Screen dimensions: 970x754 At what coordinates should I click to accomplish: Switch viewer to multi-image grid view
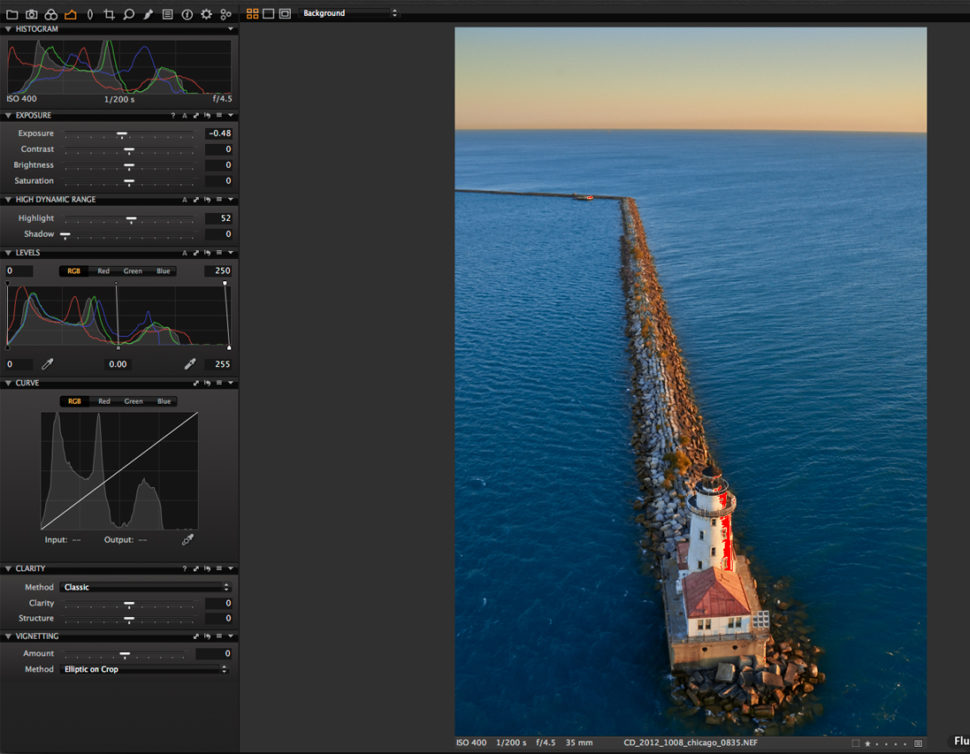point(252,14)
